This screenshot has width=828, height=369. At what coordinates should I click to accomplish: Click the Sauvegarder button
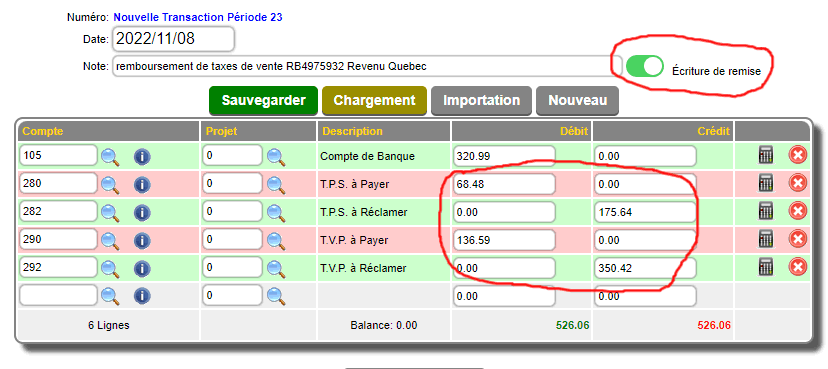pos(264,101)
